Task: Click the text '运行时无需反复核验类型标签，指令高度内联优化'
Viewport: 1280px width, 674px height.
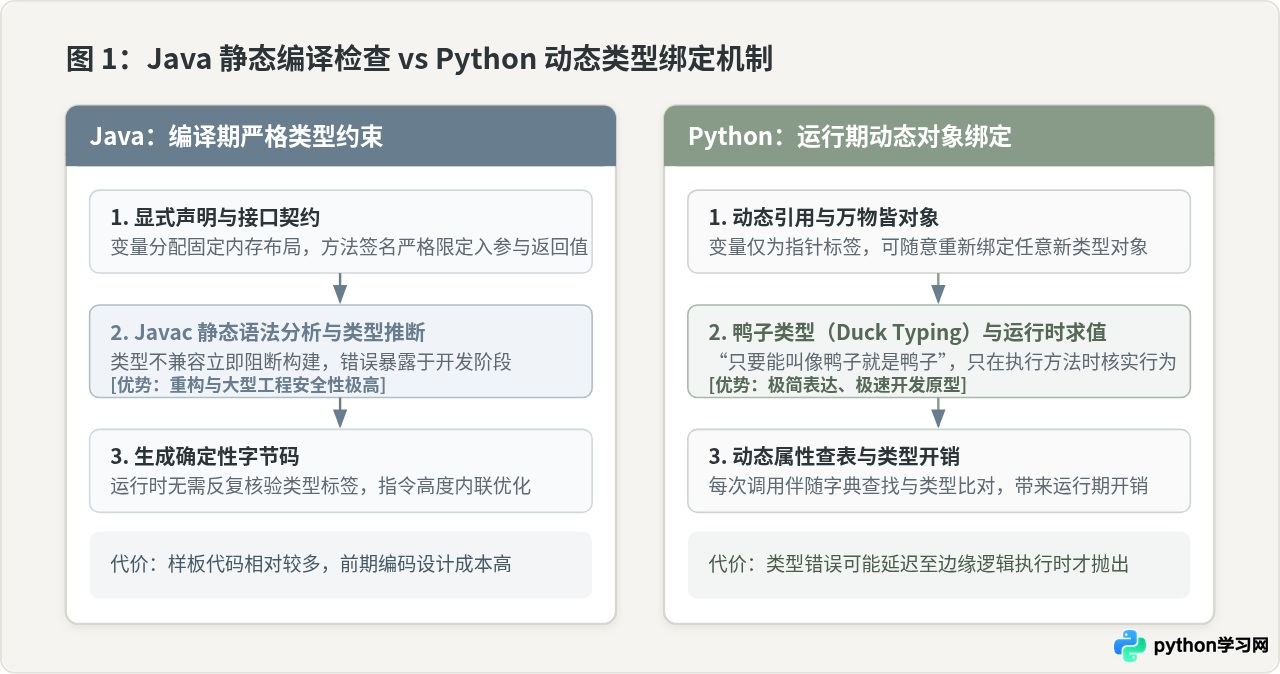Action: pos(320,486)
